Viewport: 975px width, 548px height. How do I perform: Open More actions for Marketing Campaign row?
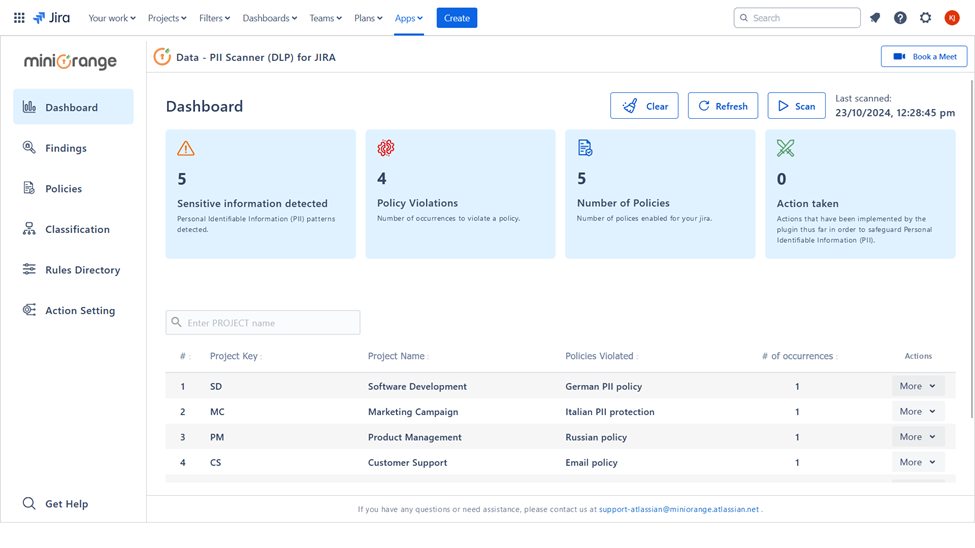(x=918, y=411)
